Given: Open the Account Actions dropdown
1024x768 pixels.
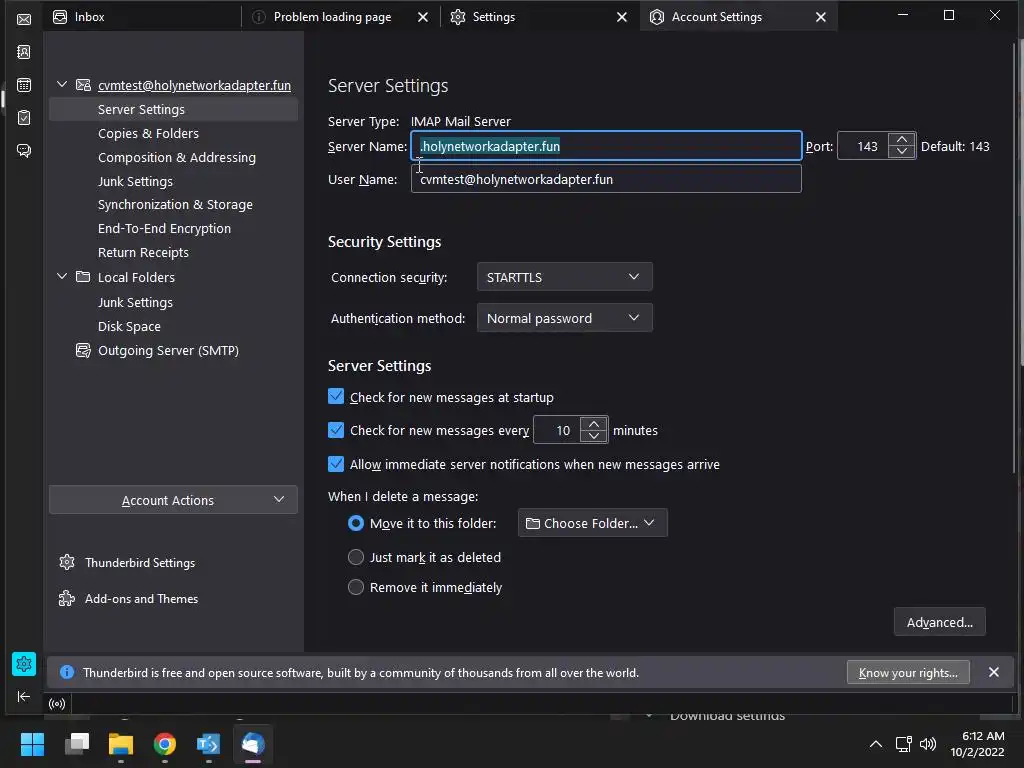Looking at the screenshot, I should pos(173,500).
